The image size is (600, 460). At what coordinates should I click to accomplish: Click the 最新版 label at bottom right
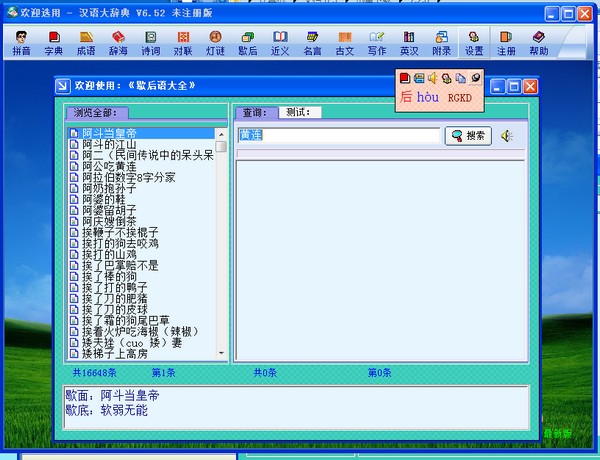tap(558, 434)
